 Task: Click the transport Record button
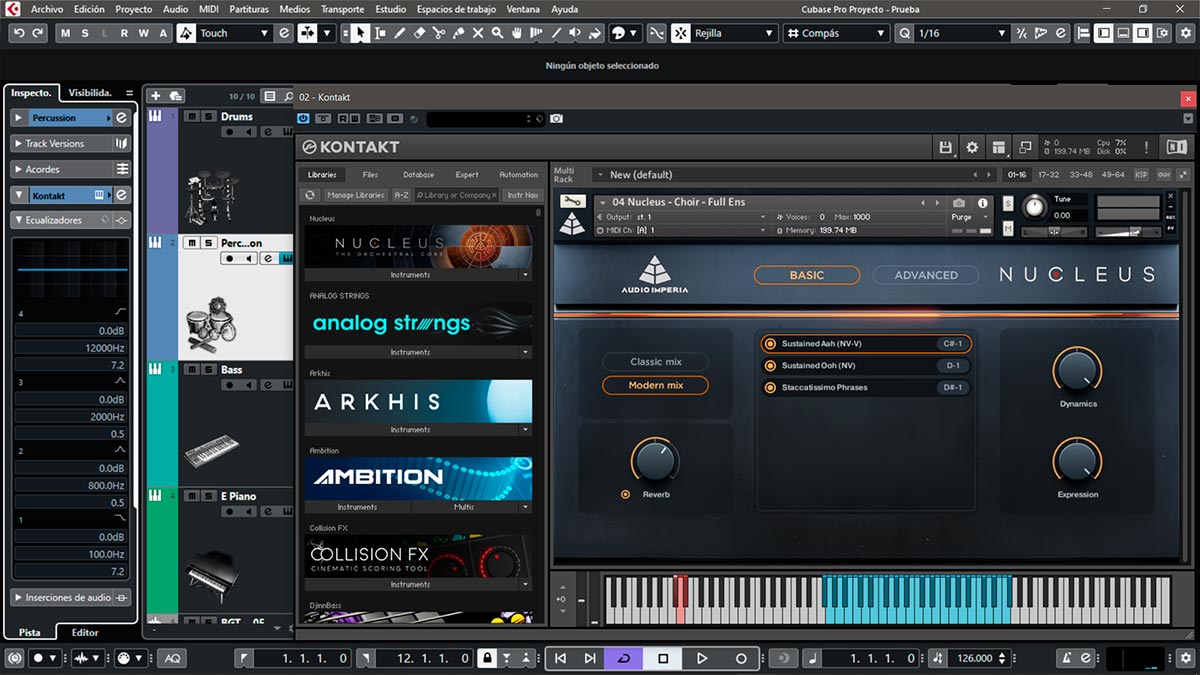point(741,658)
